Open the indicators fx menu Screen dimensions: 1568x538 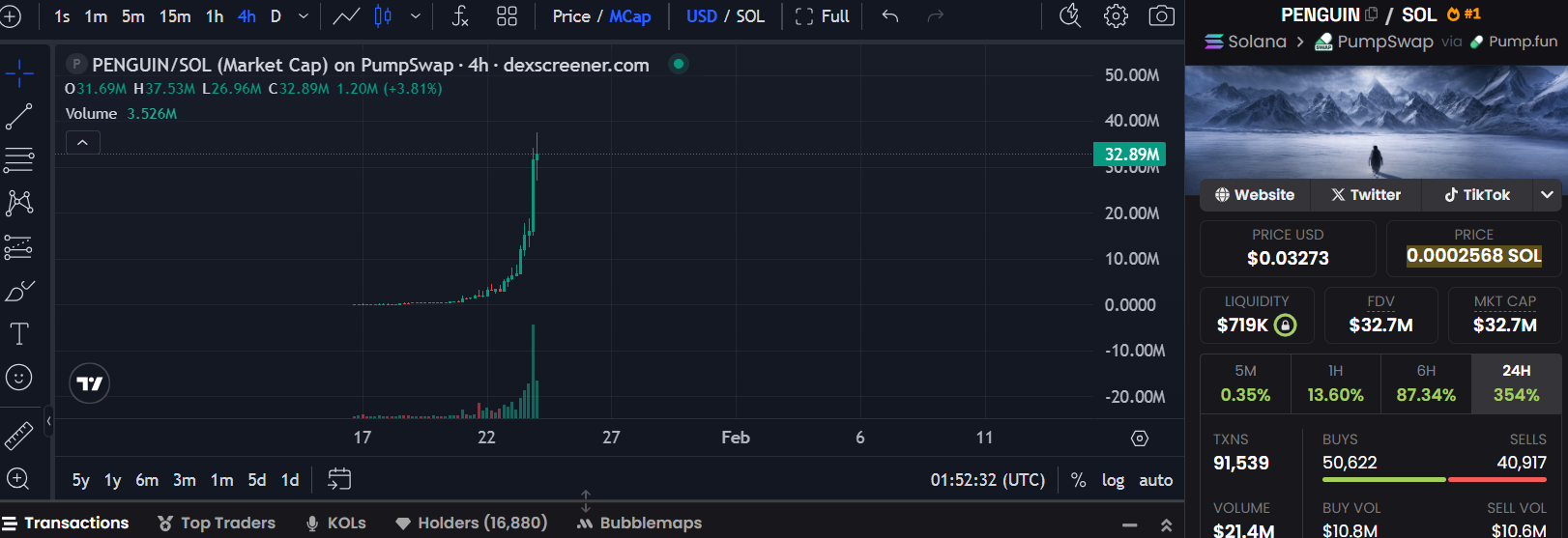[460, 16]
